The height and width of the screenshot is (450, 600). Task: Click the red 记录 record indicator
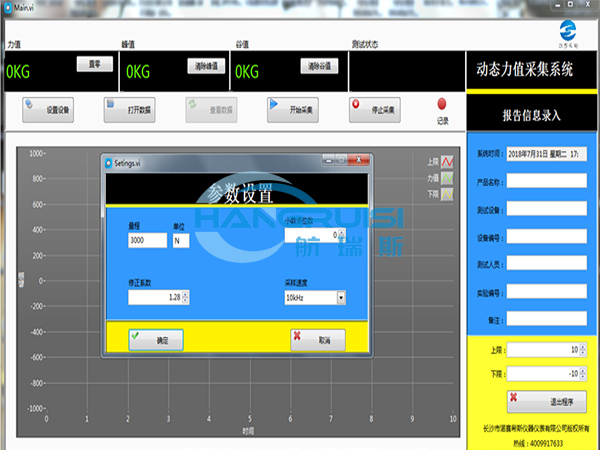click(x=442, y=104)
